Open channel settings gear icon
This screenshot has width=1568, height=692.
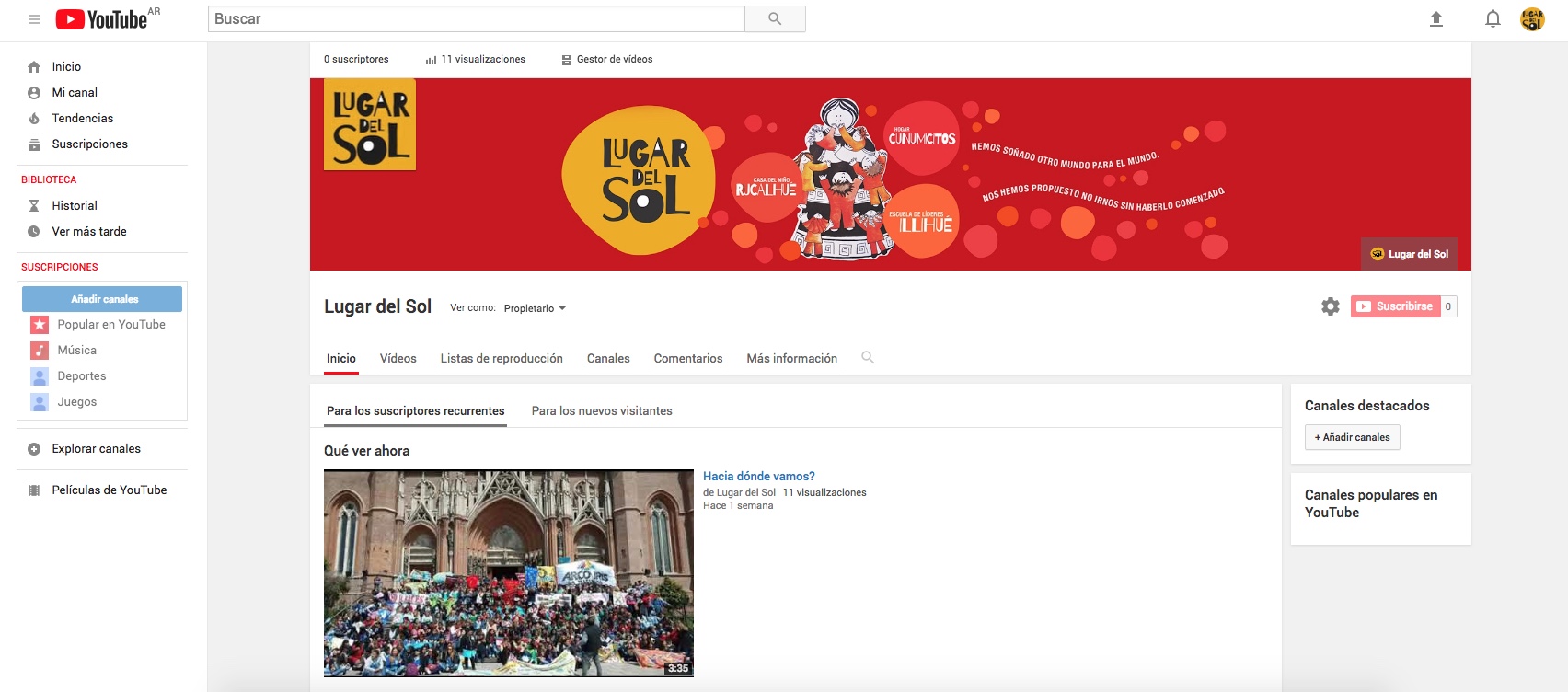(1331, 306)
